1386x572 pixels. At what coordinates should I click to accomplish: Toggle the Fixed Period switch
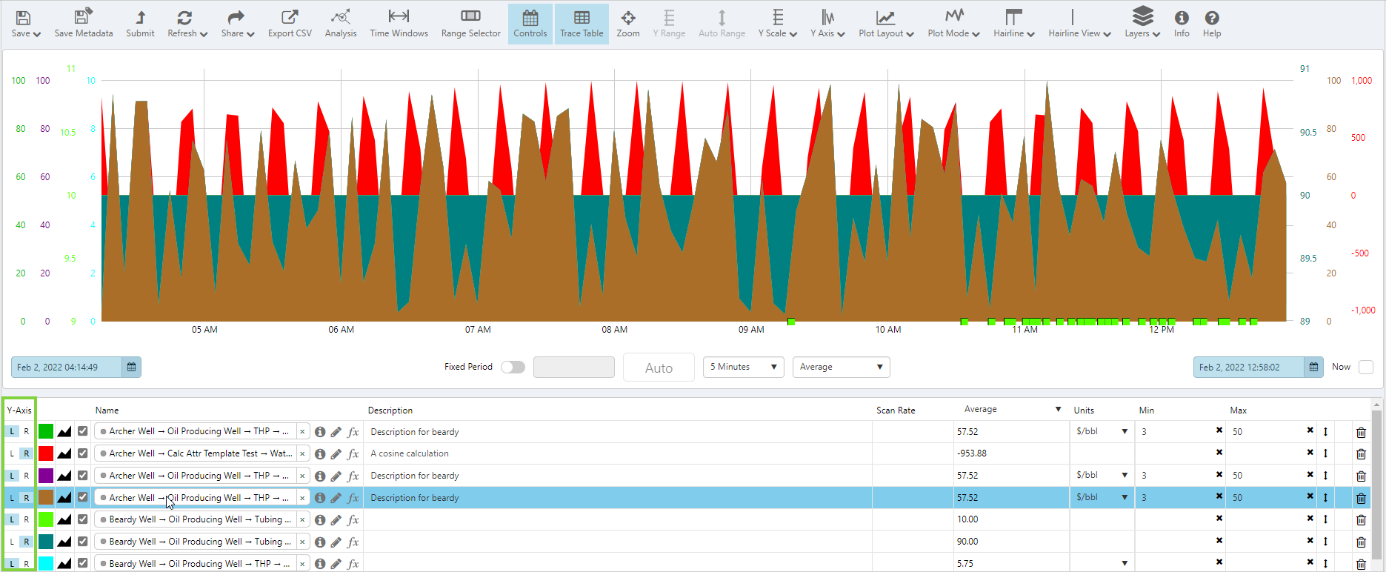coord(512,367)
